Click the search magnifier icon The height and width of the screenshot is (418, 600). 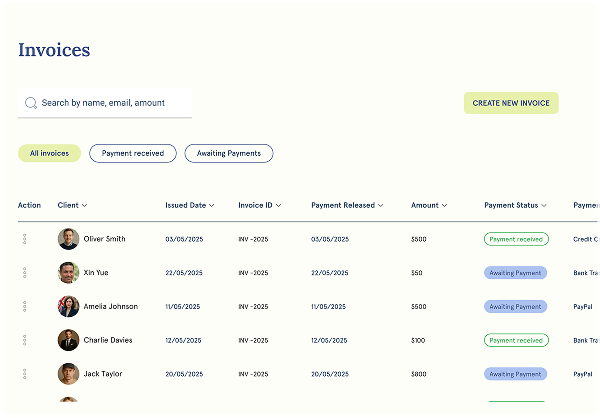(x=31, y=103)
